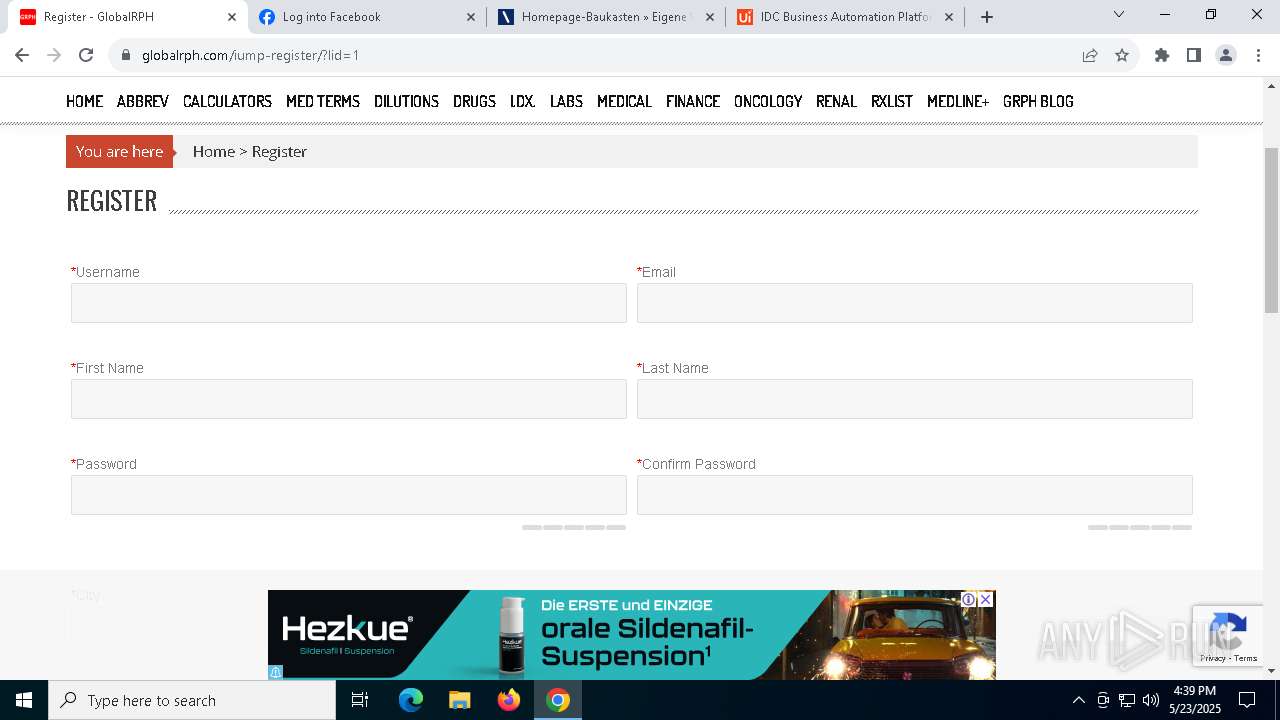Click the page vertical scrollbar thumb
The image size is (1280, 720).
1271,230
